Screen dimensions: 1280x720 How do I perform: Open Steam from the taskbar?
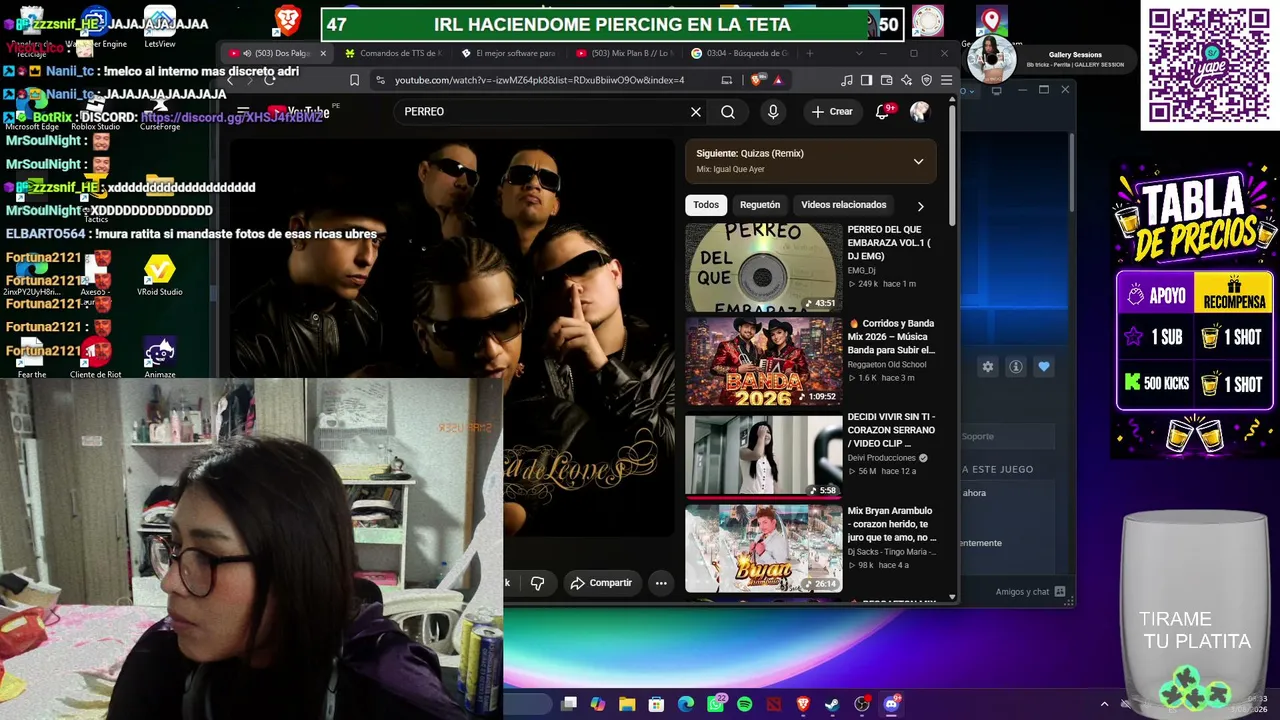coord(832,704)
